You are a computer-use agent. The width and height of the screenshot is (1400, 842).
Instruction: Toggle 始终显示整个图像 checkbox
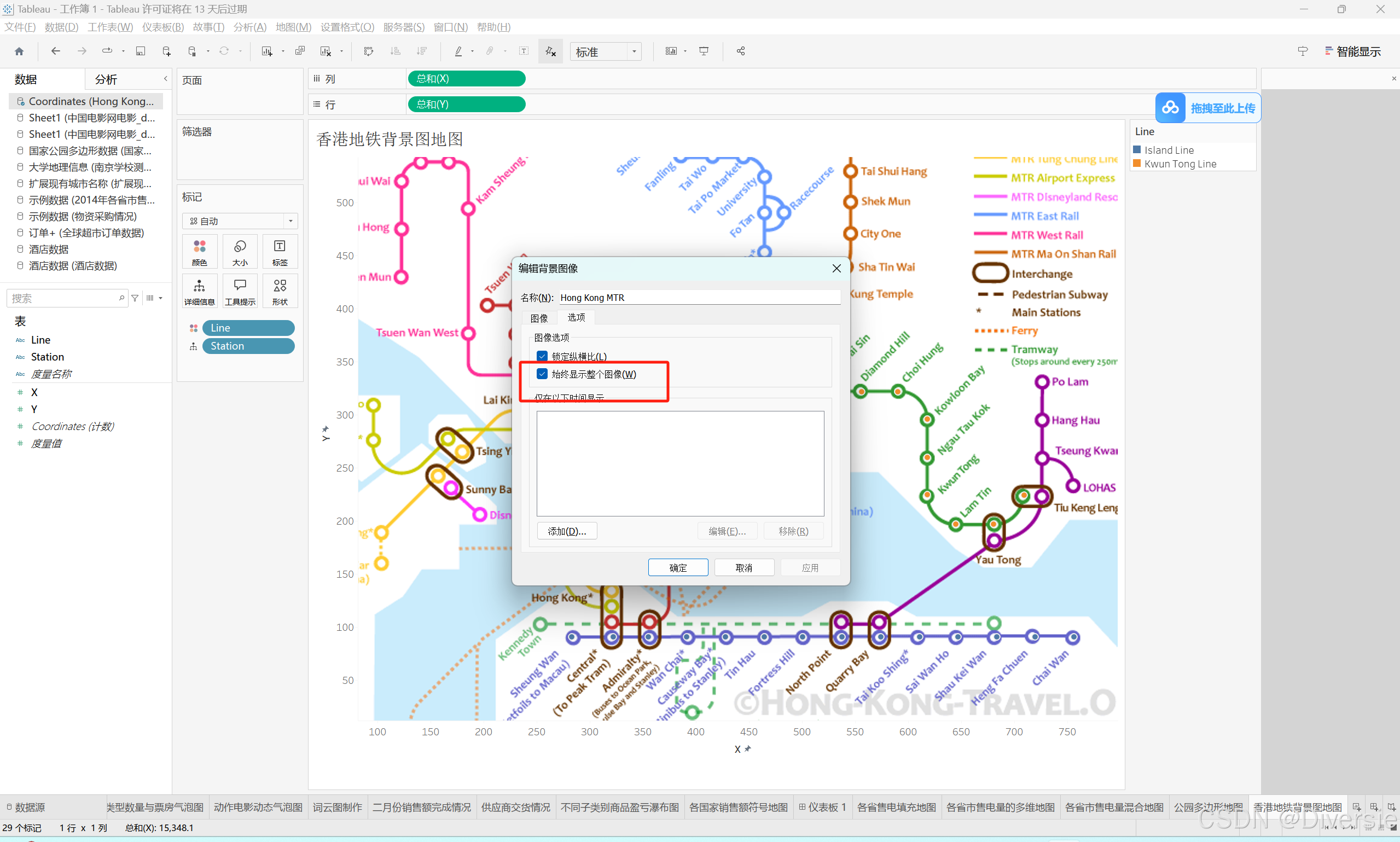click(x=542, y=374)
